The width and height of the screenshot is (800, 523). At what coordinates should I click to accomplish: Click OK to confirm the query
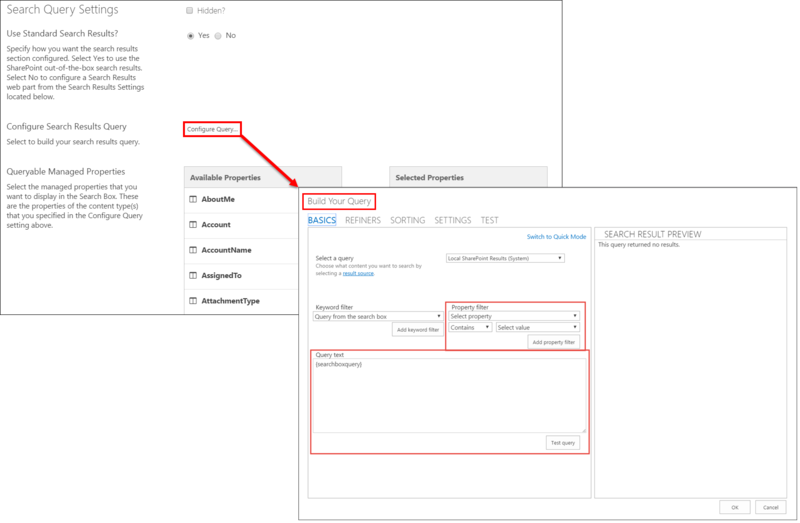pyautogui.click(x=734, y=507)
